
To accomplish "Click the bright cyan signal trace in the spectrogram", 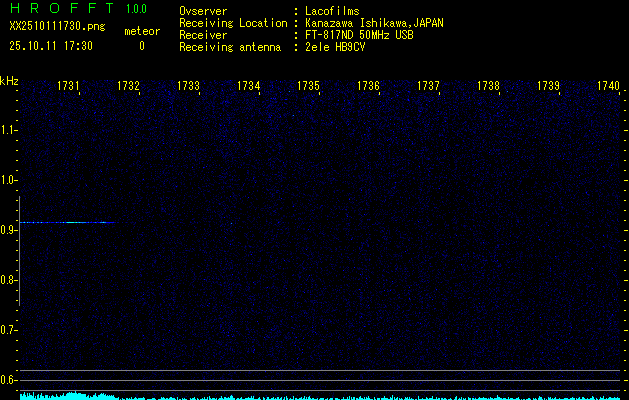I will pos(65,222).
